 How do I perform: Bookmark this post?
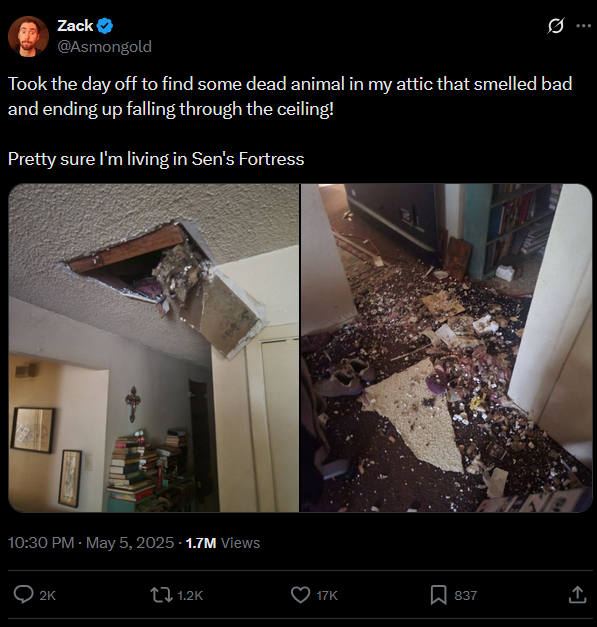[x=439, y=595]
